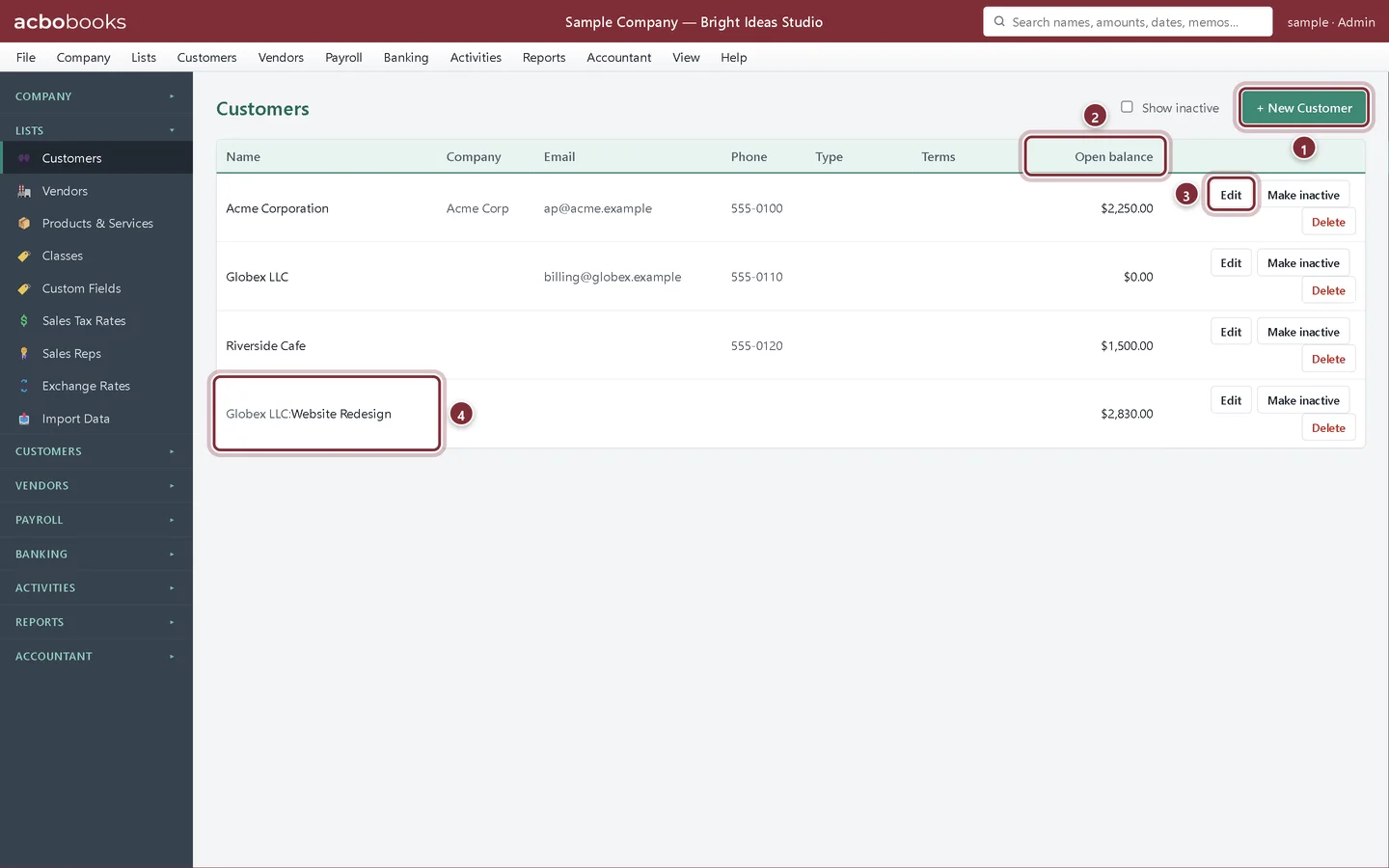
Task: Click the Sales Reps icon
Action: point(24,354)
